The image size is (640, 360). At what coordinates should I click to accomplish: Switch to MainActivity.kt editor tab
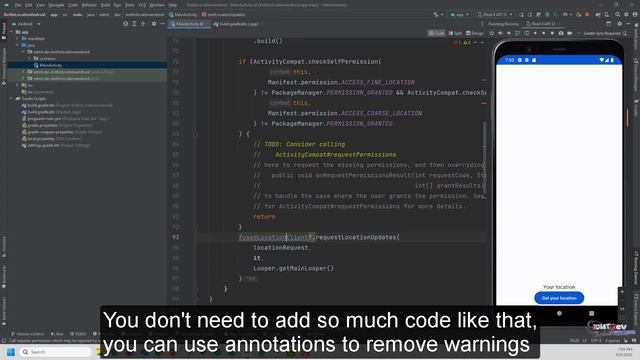189,24
